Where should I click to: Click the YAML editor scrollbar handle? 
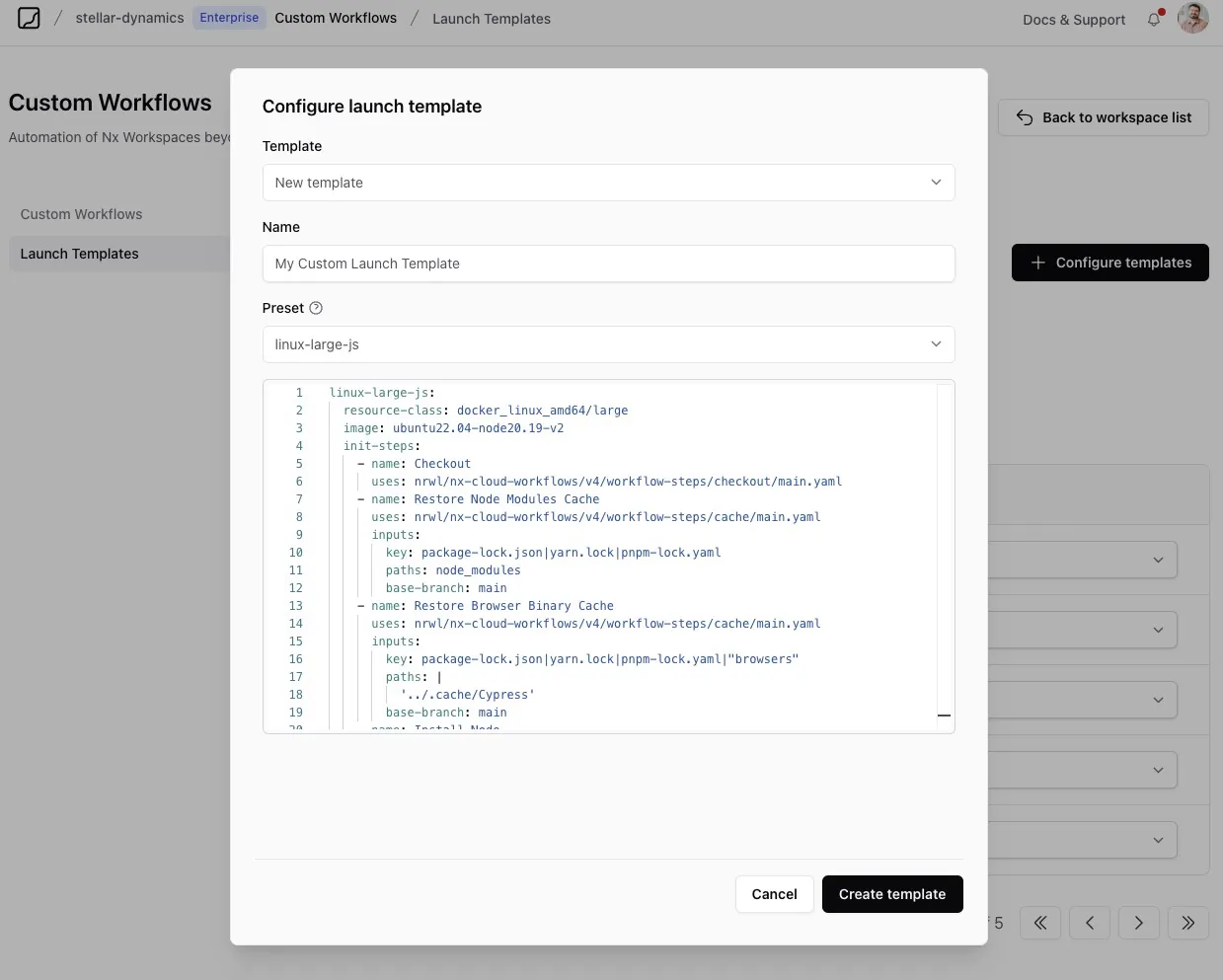pos(944,715)
